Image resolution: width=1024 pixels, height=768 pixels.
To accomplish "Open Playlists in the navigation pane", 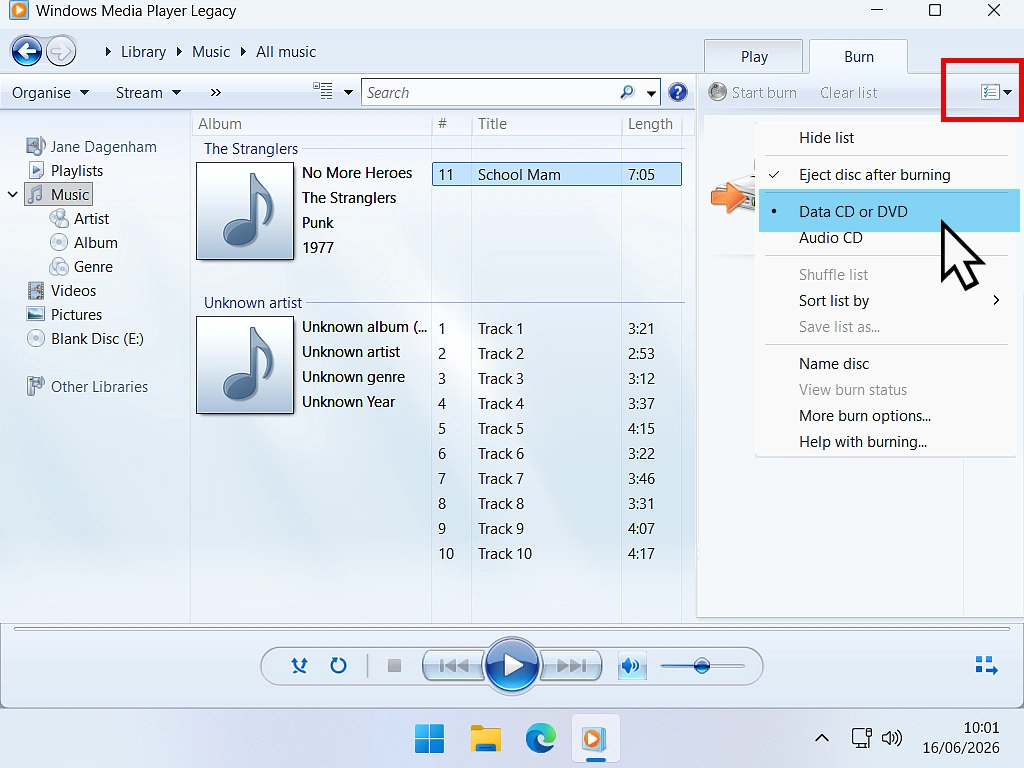I will coord(65,170).
